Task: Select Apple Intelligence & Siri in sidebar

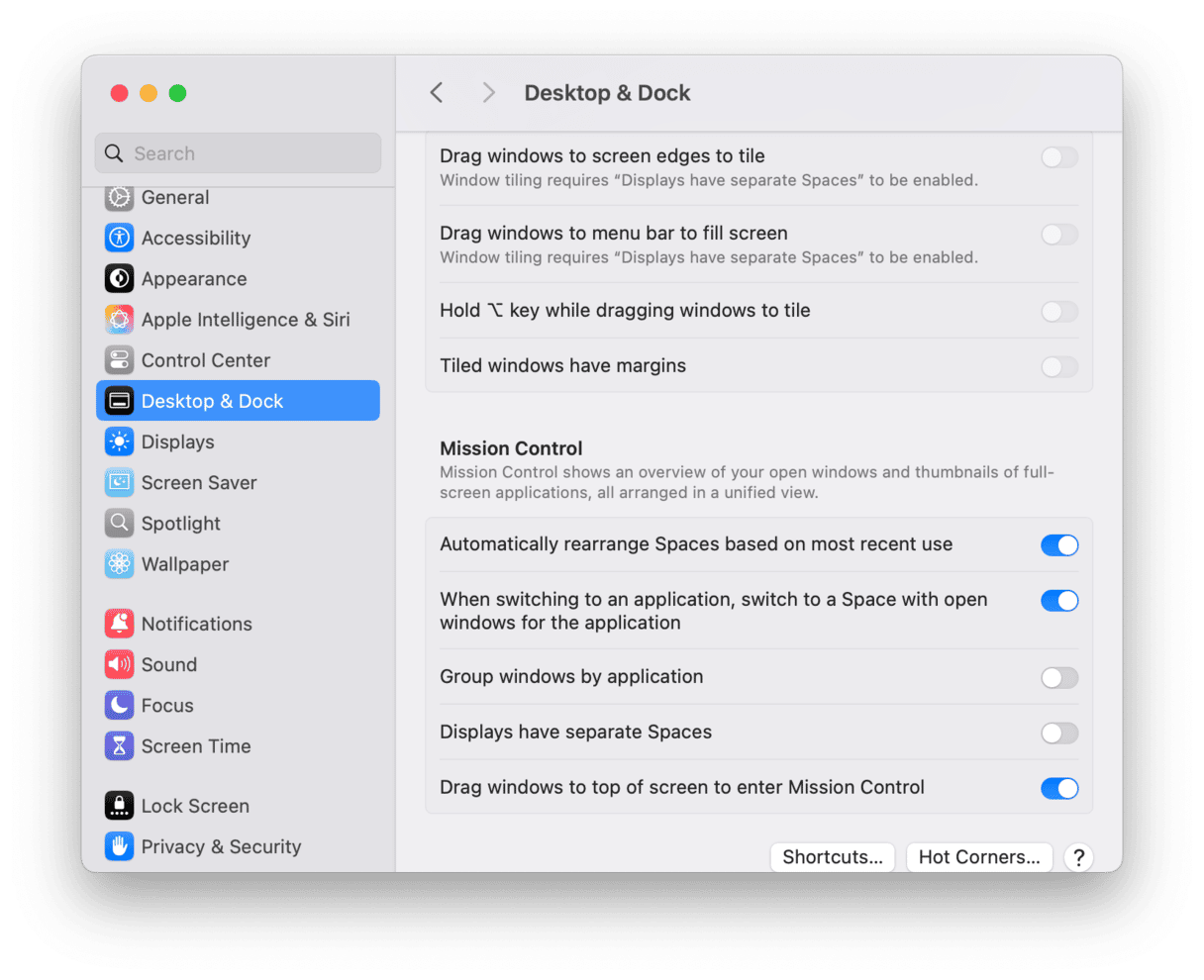Action: coord(238,319)
